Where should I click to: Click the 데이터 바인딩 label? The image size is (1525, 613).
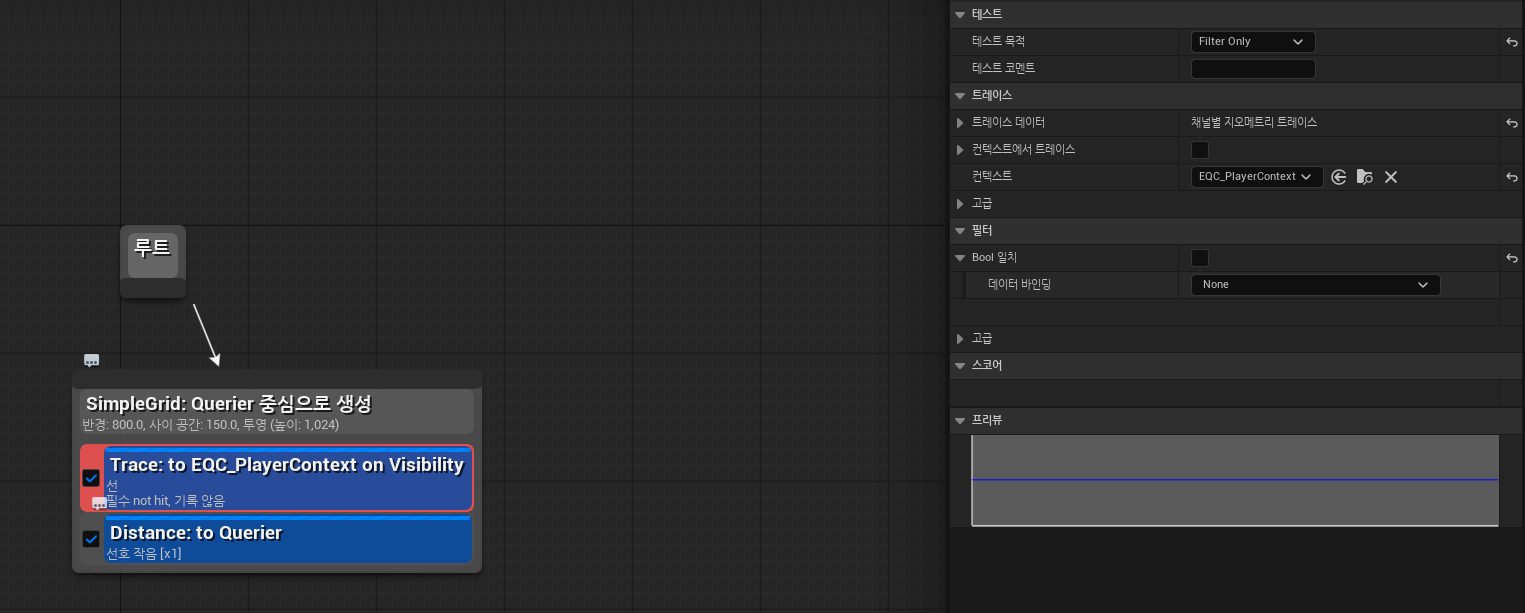point(1019,285)
